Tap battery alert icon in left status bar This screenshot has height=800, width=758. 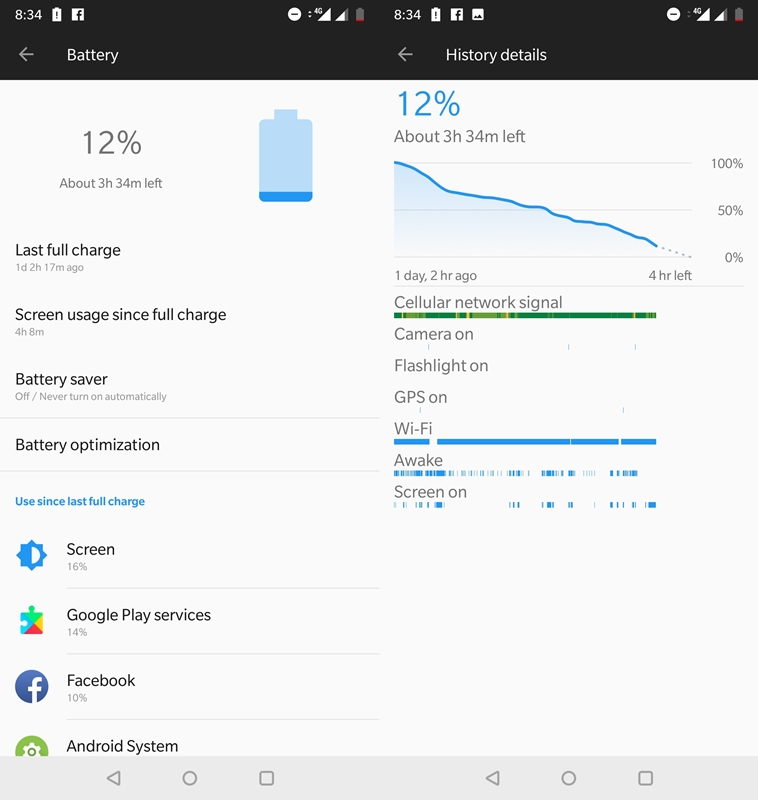click(x=57, y=14)
